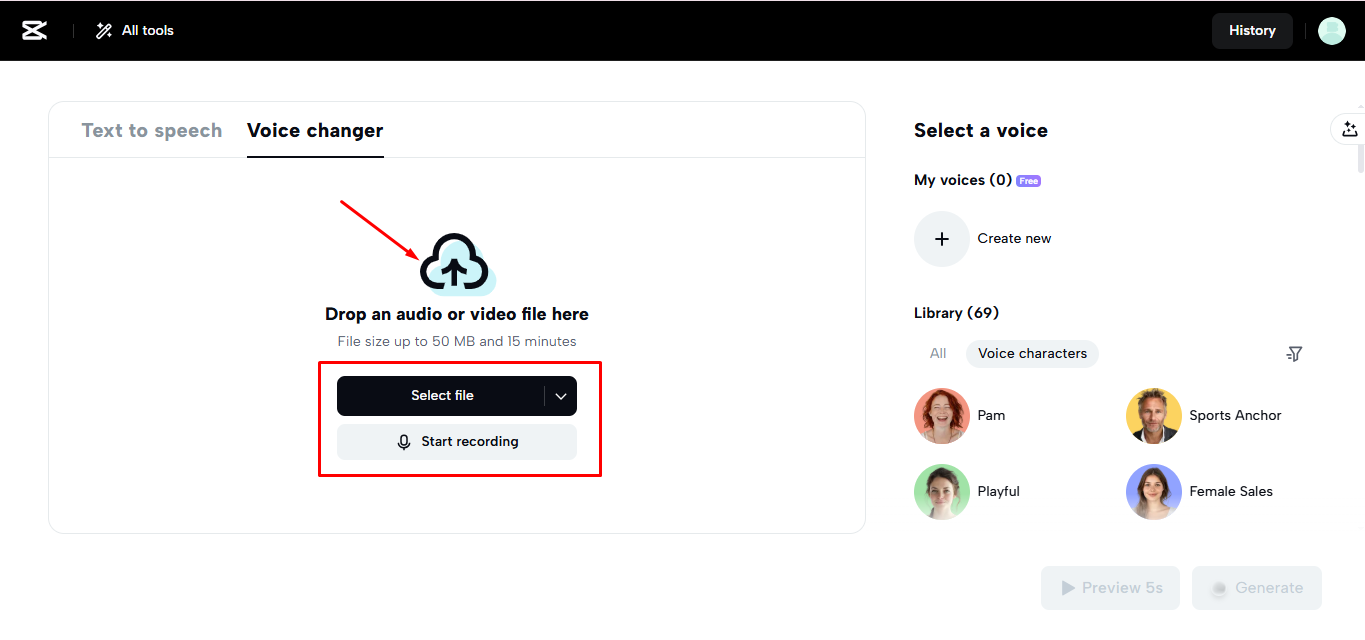Open the CapCut home logo
This screenshot has width=1365, height=640.
click(34, 30)
